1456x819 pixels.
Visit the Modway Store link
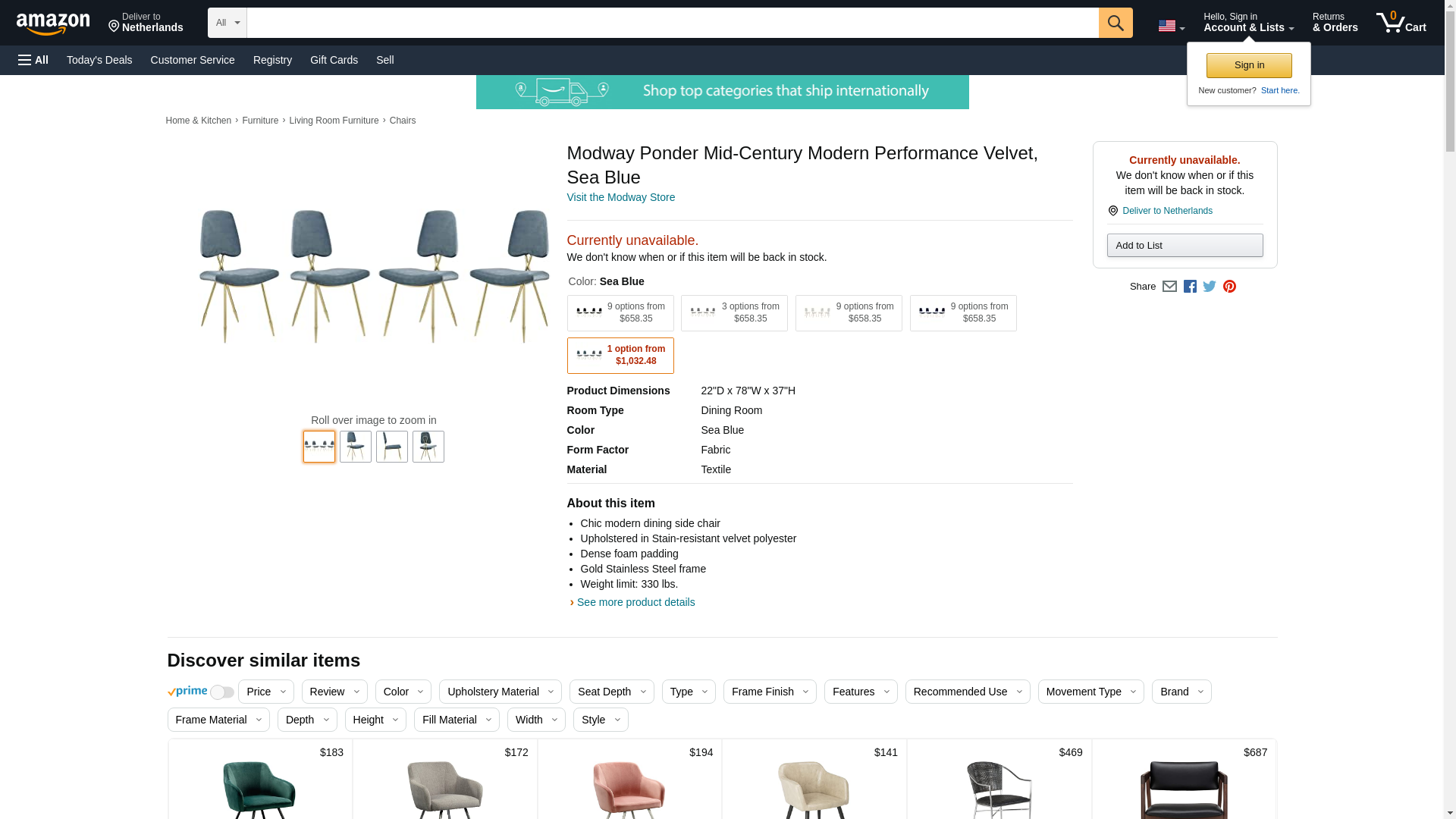tap(620, 197)
